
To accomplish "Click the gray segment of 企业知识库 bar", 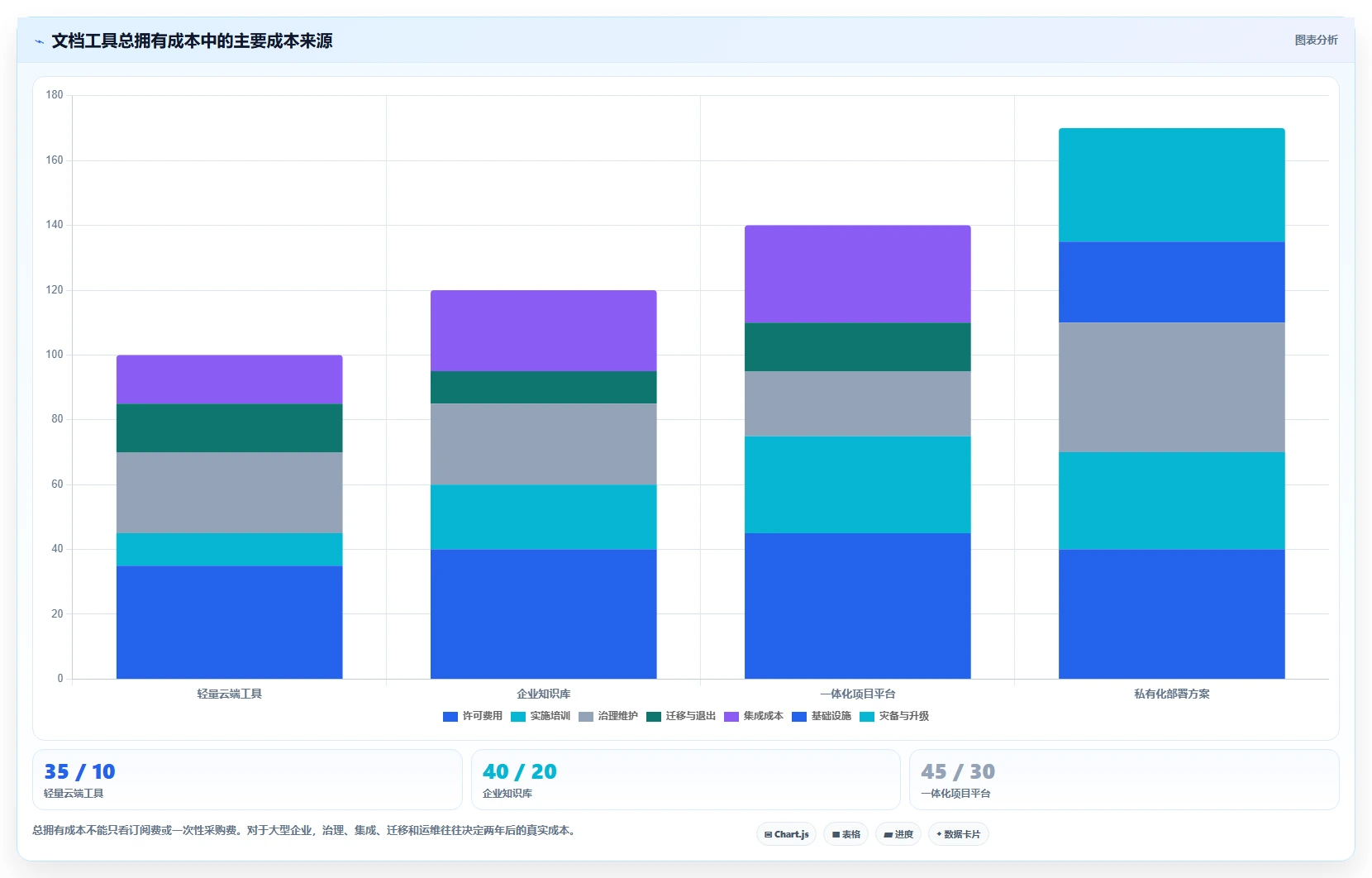I will click(543, 444).
